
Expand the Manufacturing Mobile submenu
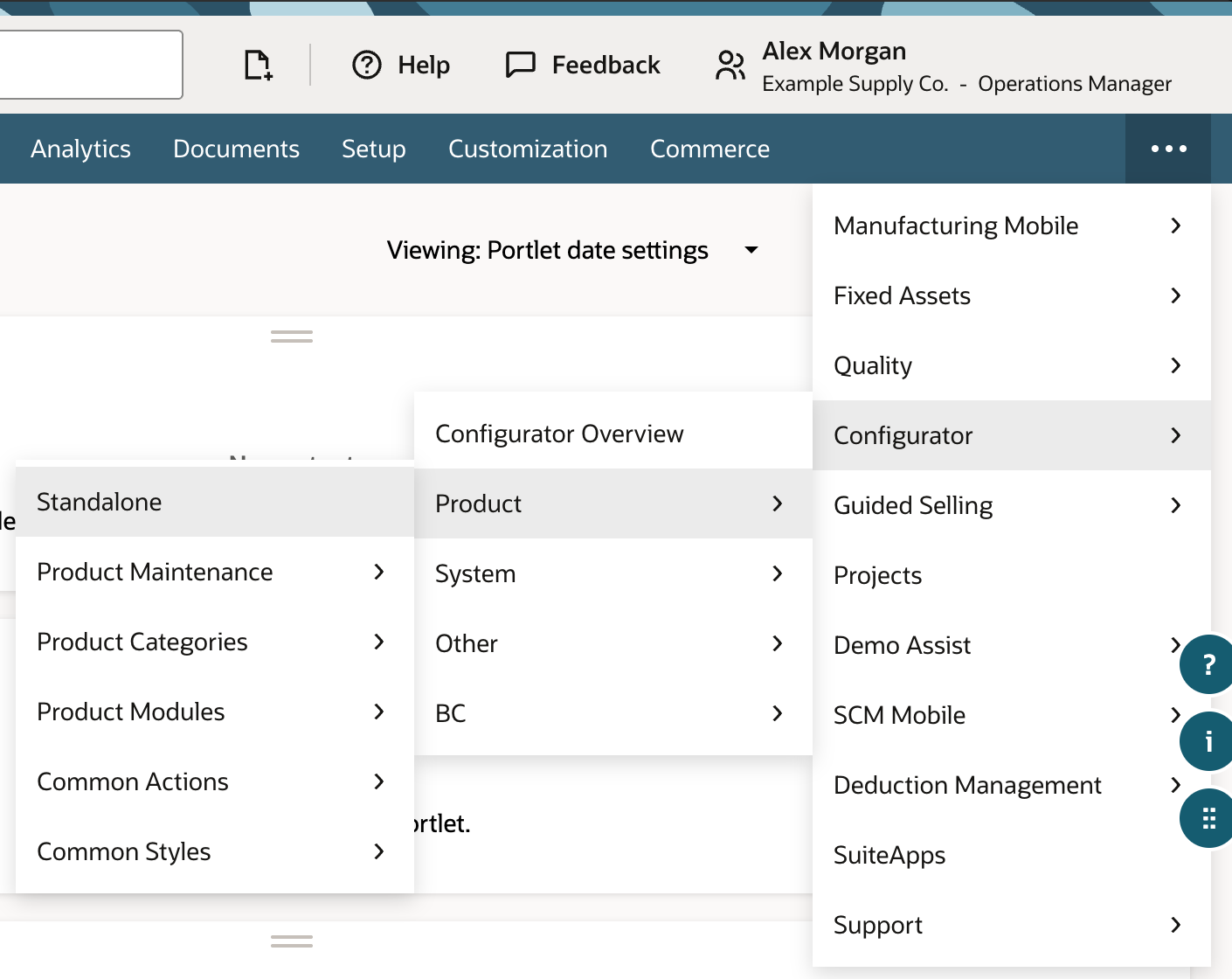click(x=1012, y=226)
